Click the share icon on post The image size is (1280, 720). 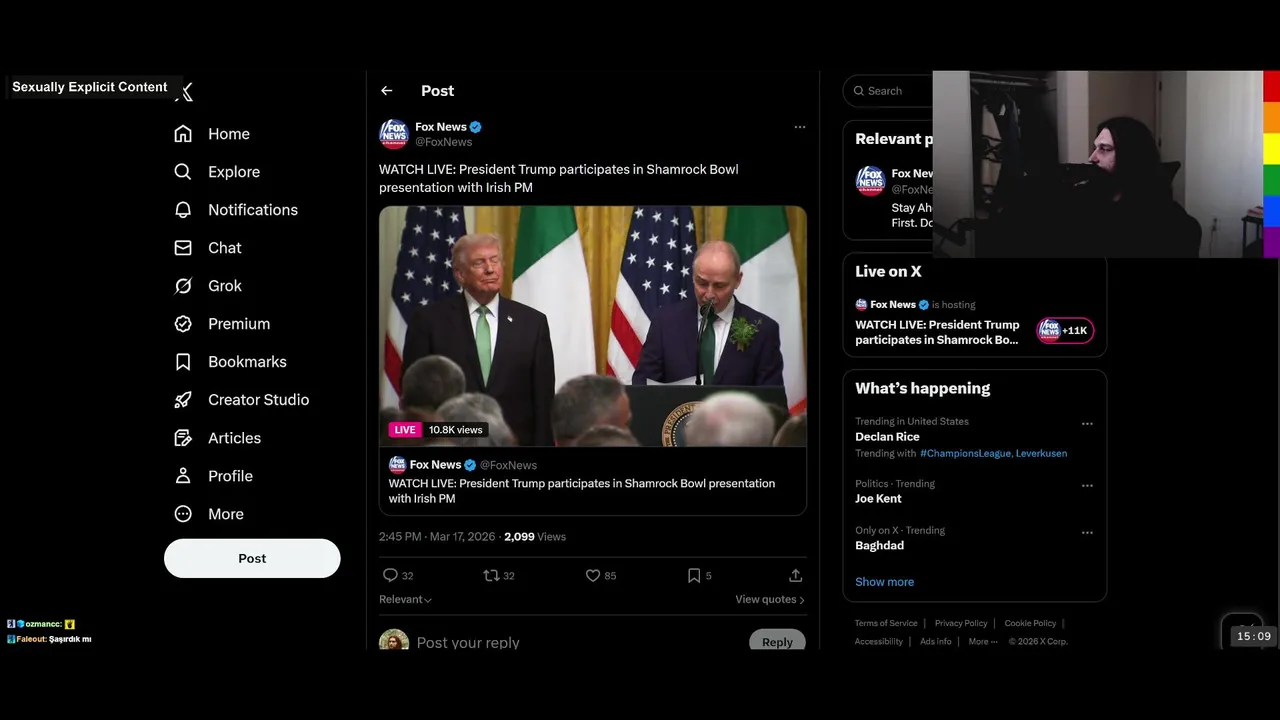(795, 575)
